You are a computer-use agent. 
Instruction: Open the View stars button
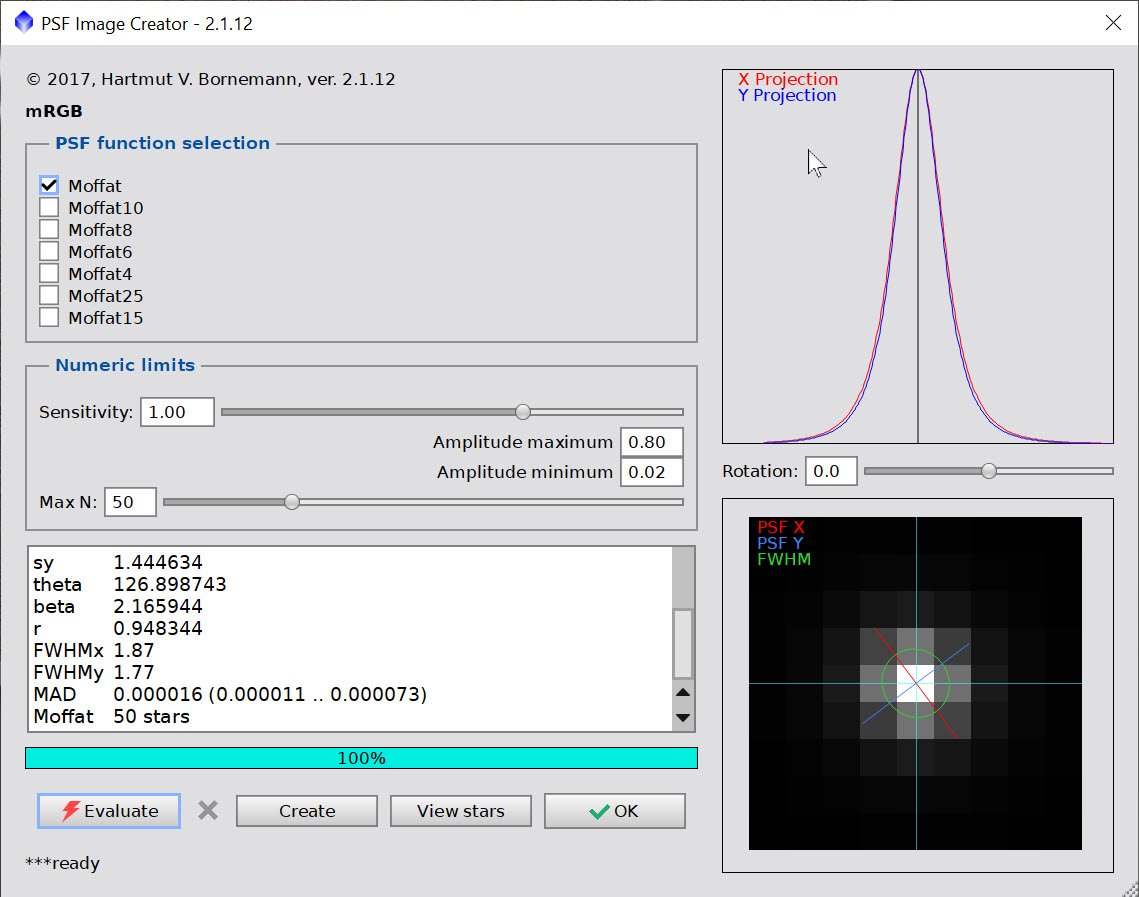tap(461, 811)
